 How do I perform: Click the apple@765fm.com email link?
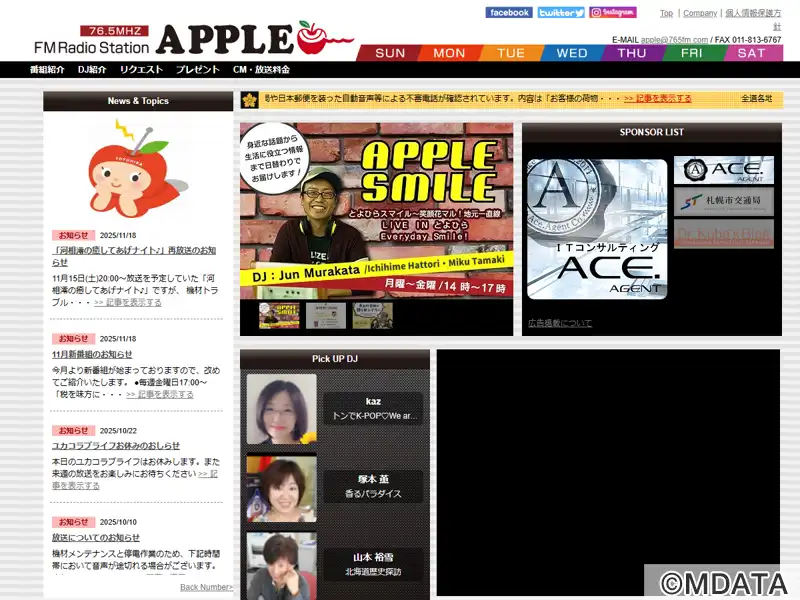(674, 40)
